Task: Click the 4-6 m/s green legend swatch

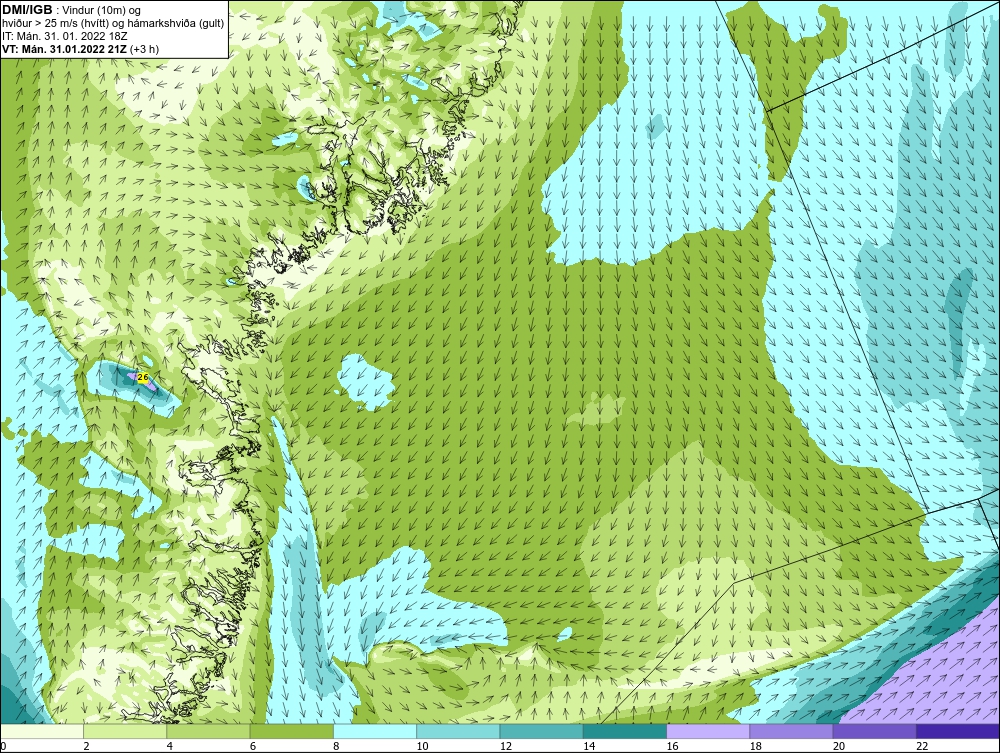Action: click(208, 731)
